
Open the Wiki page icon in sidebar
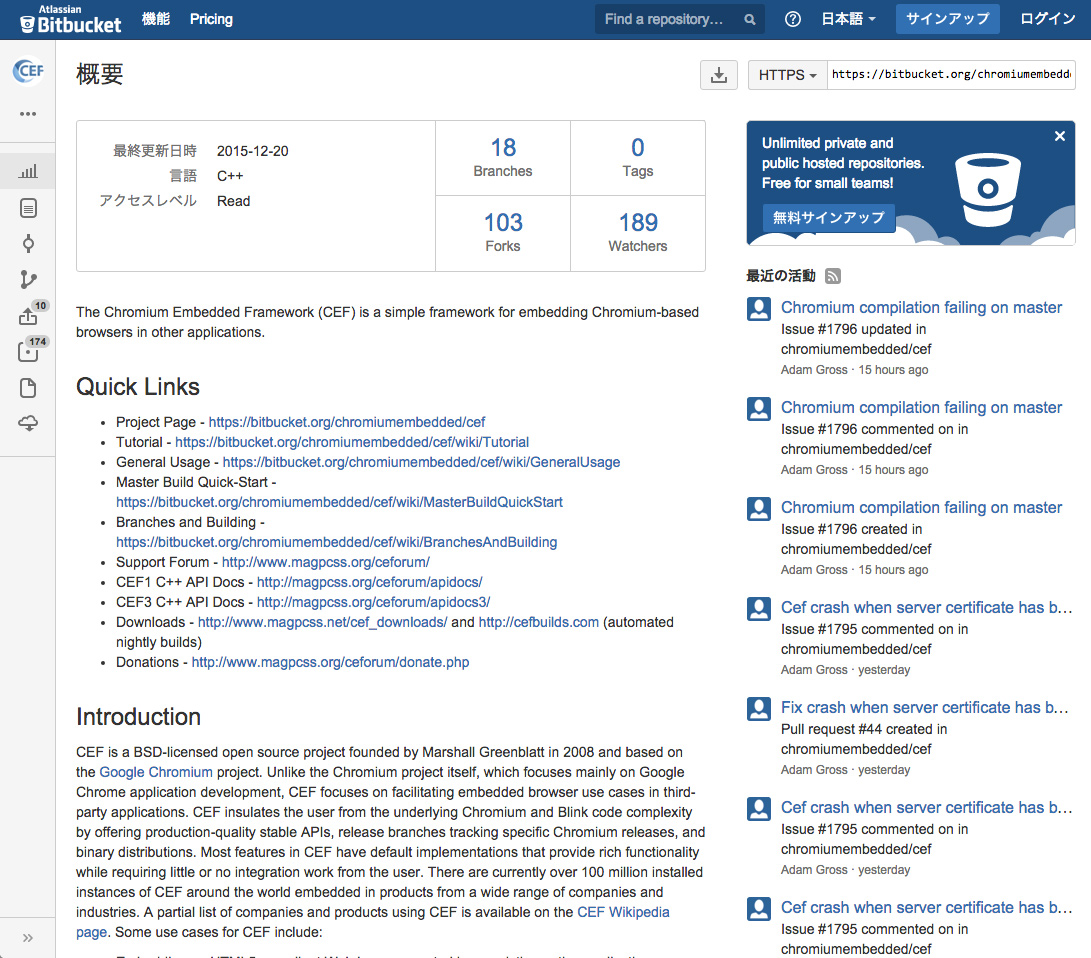[28, 388]
